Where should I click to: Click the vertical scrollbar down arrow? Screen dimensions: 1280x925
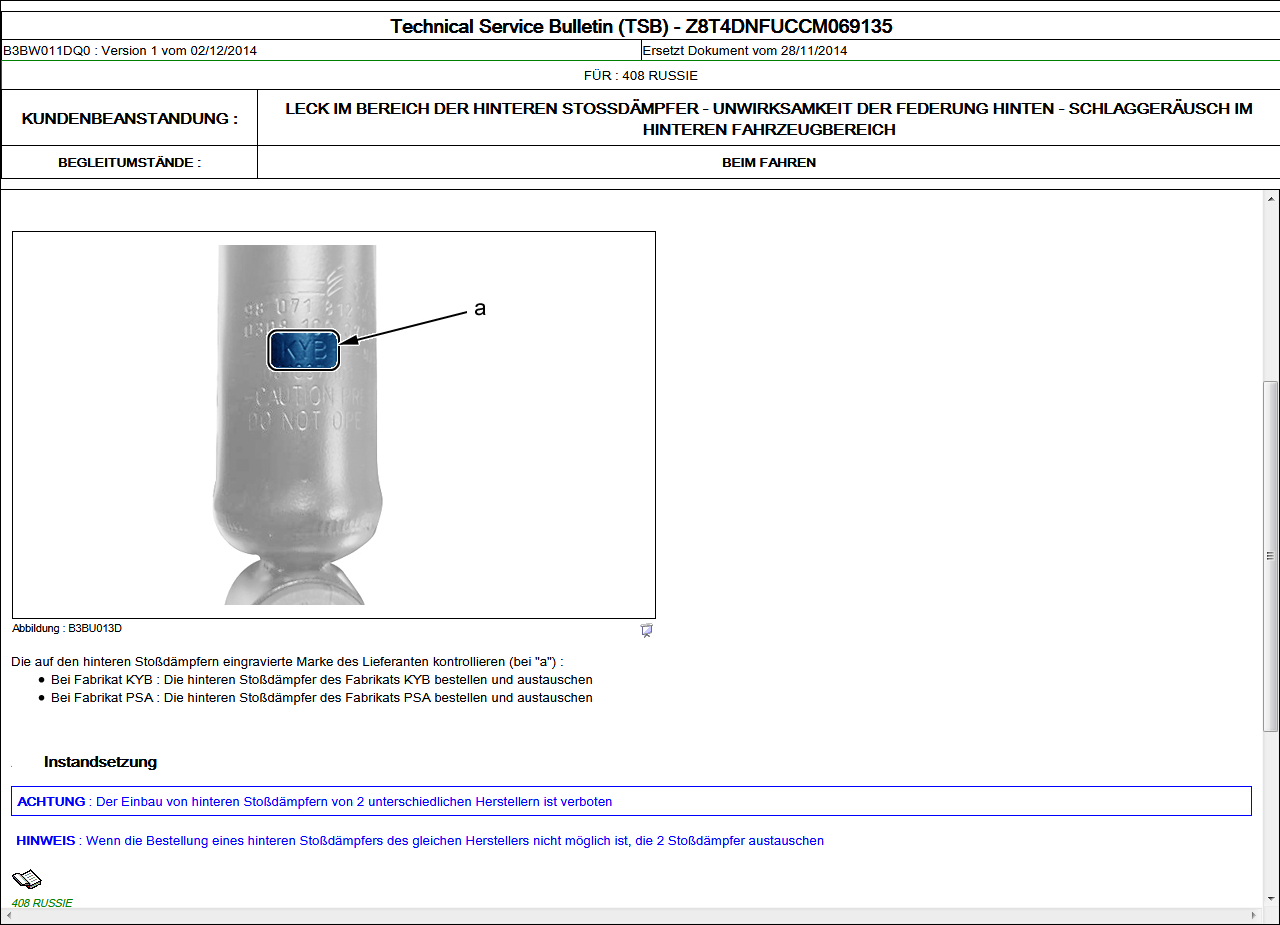[x=1271, y=898]
